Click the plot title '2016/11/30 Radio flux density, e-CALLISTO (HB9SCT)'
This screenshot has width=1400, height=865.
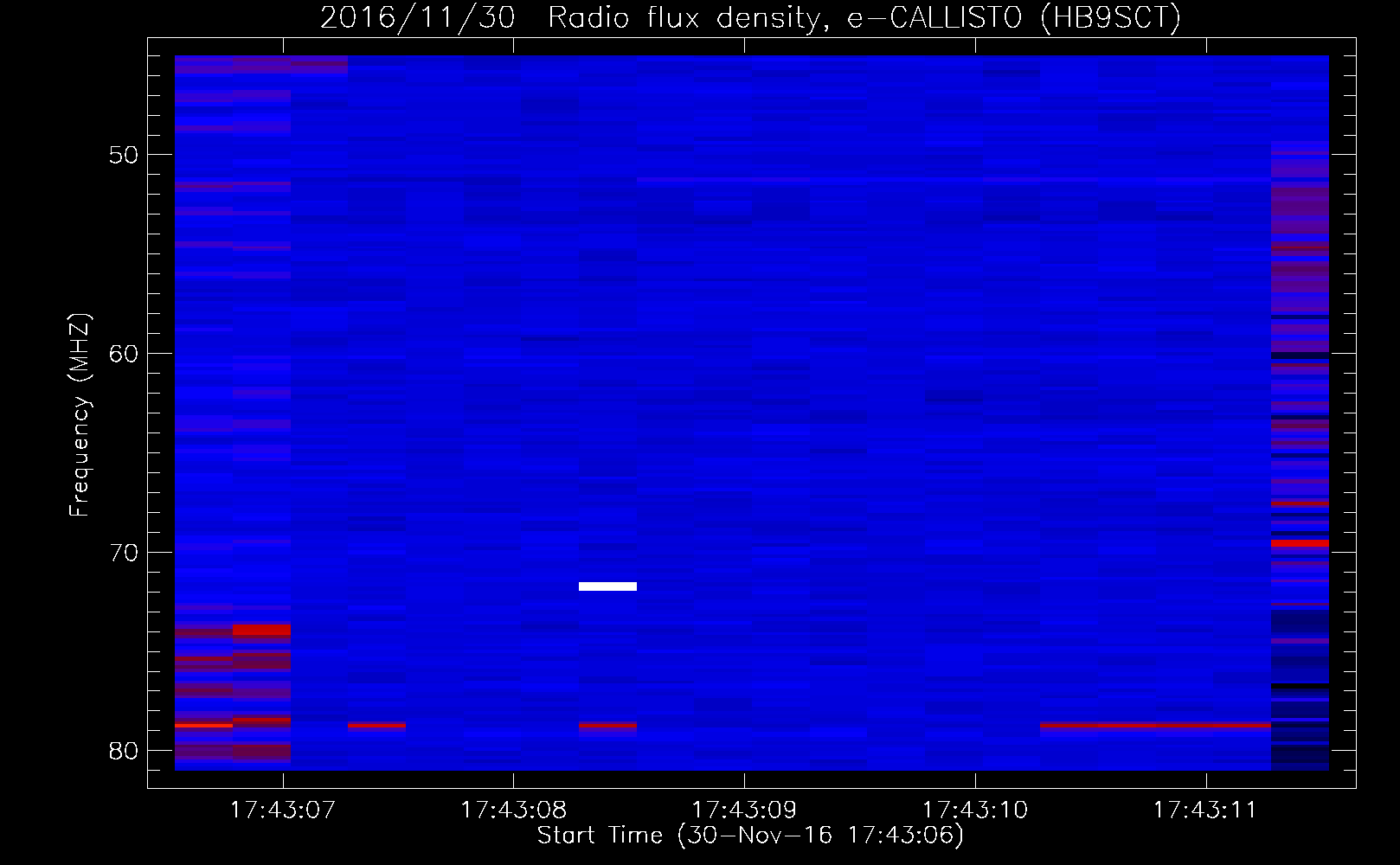click(x=750, y=17)
